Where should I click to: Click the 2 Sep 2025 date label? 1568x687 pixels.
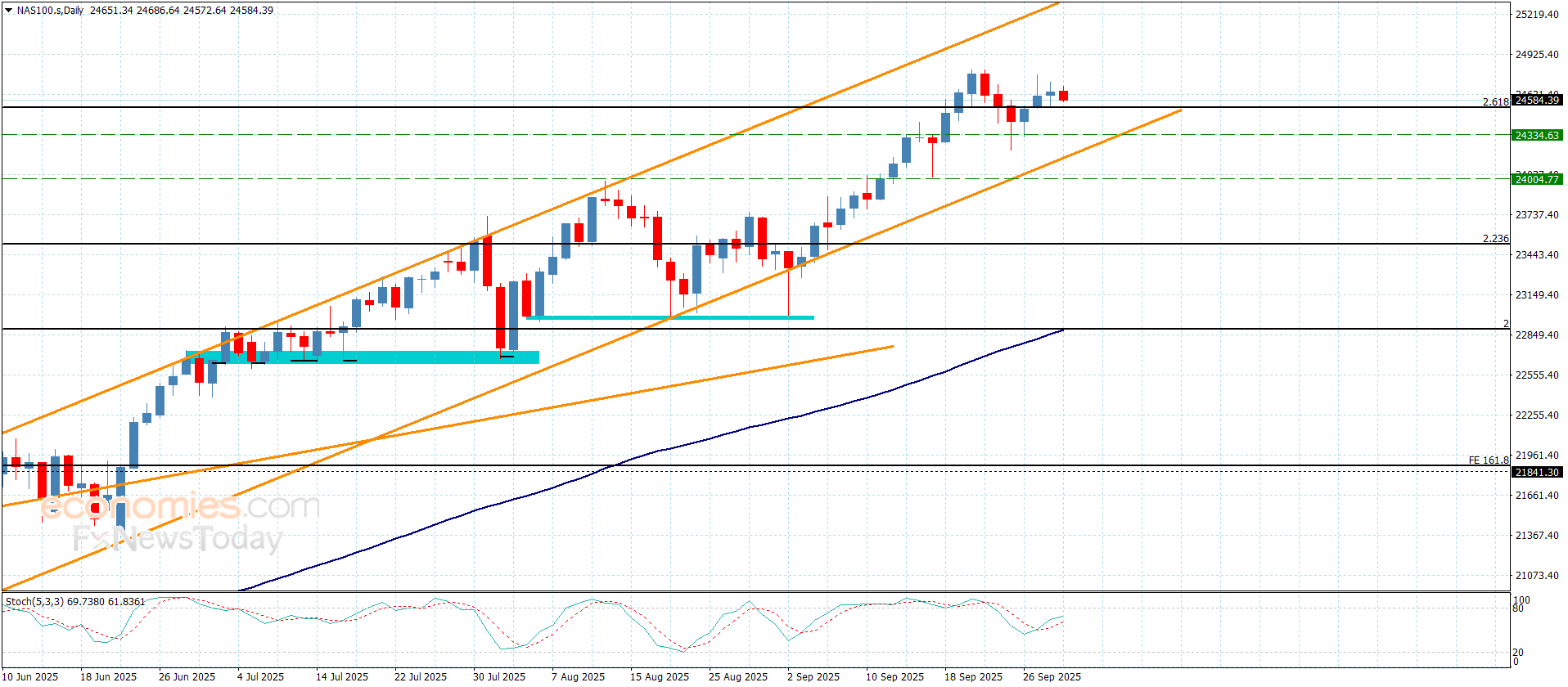point(813,676)
